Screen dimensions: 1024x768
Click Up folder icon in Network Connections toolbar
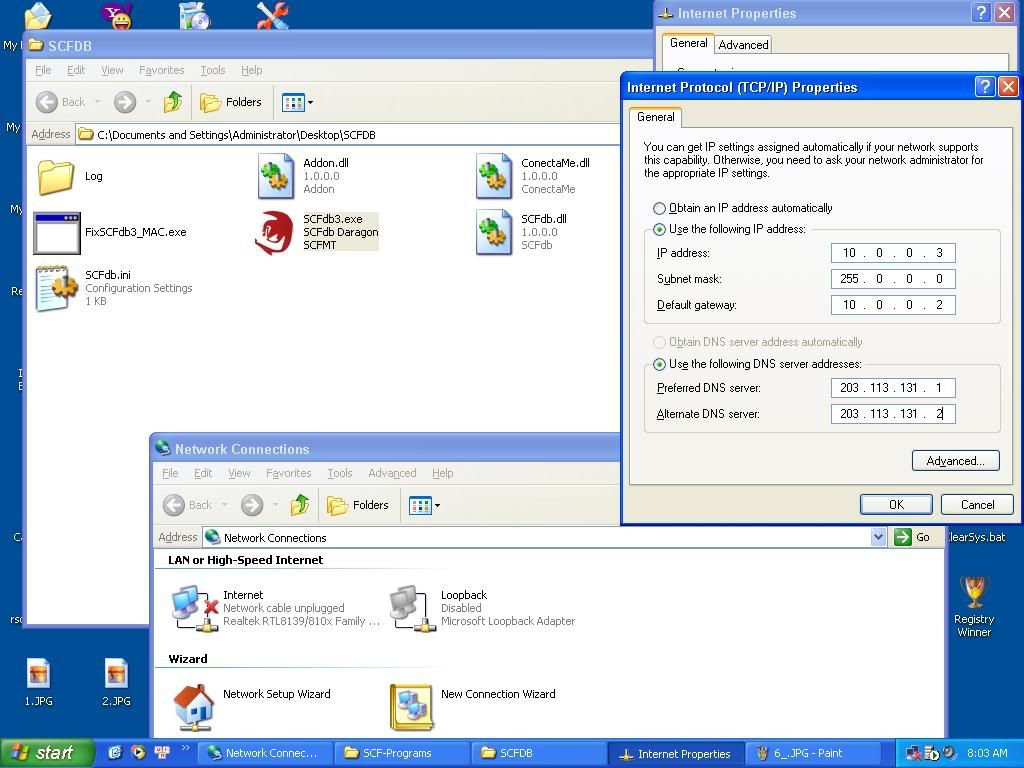pyautogui.click(x=300, y=505)
